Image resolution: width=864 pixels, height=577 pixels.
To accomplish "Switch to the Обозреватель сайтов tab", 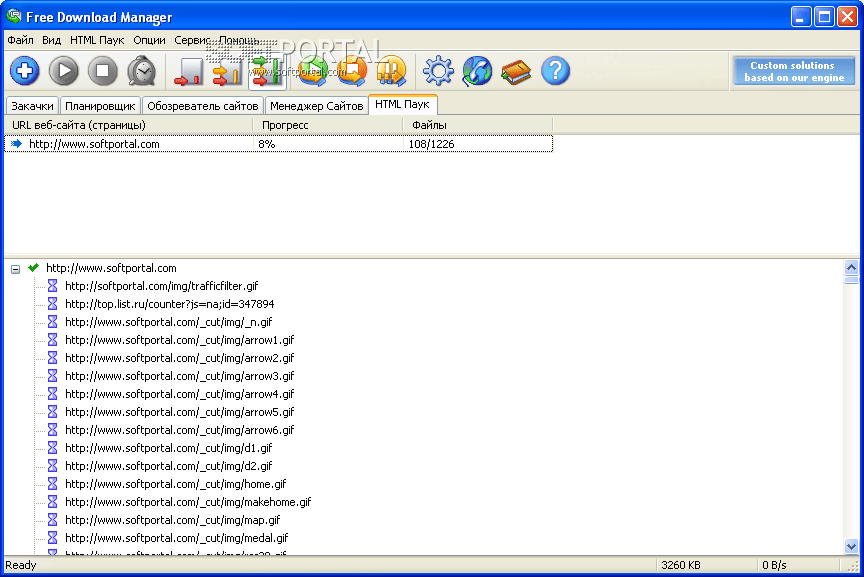I will [x=202, y=106].
